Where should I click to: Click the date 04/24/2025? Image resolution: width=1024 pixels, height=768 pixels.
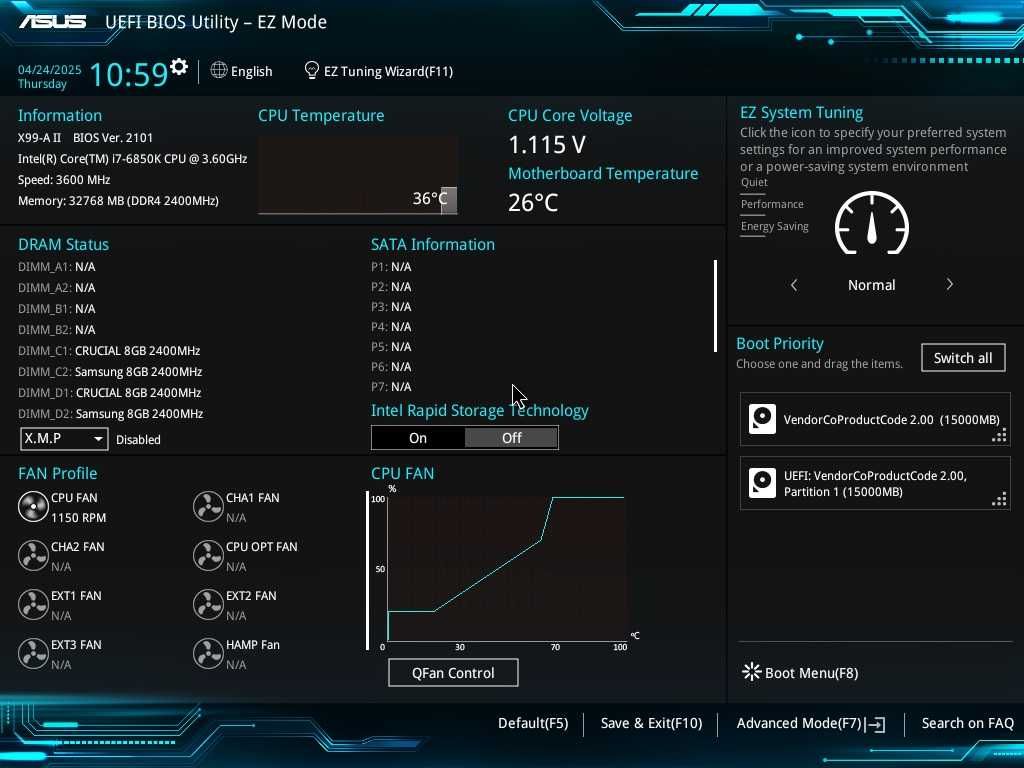pos(50,69)
